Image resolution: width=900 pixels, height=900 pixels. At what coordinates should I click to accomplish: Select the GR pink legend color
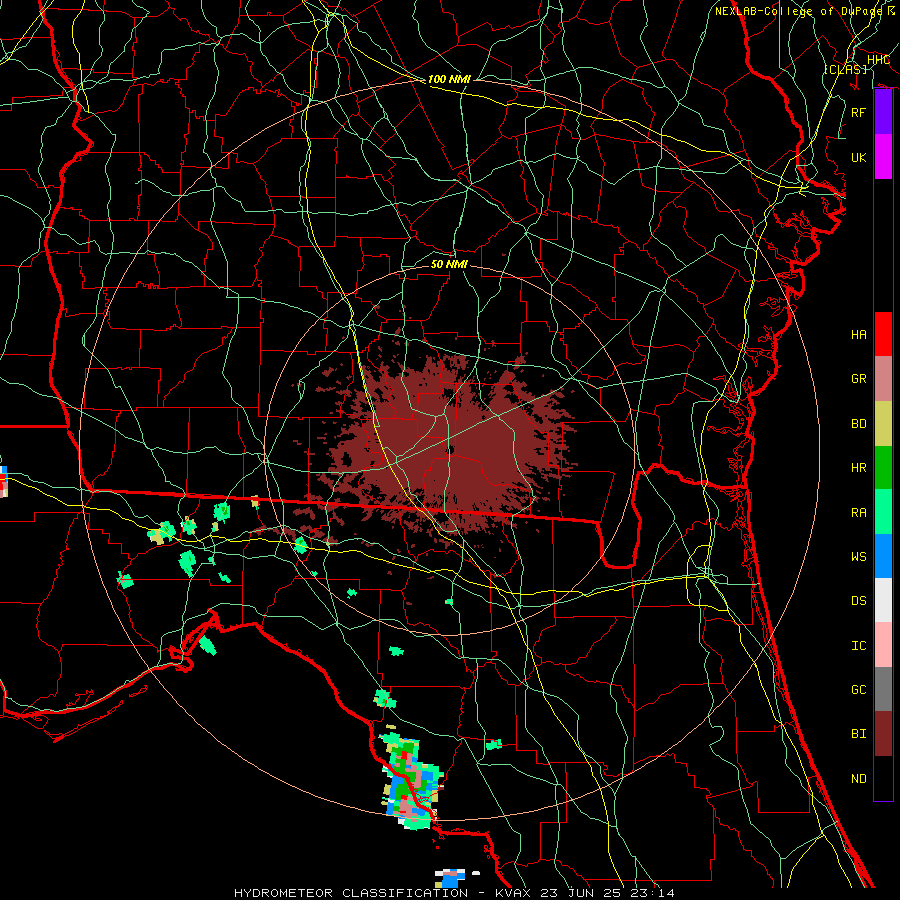point(883,379)
